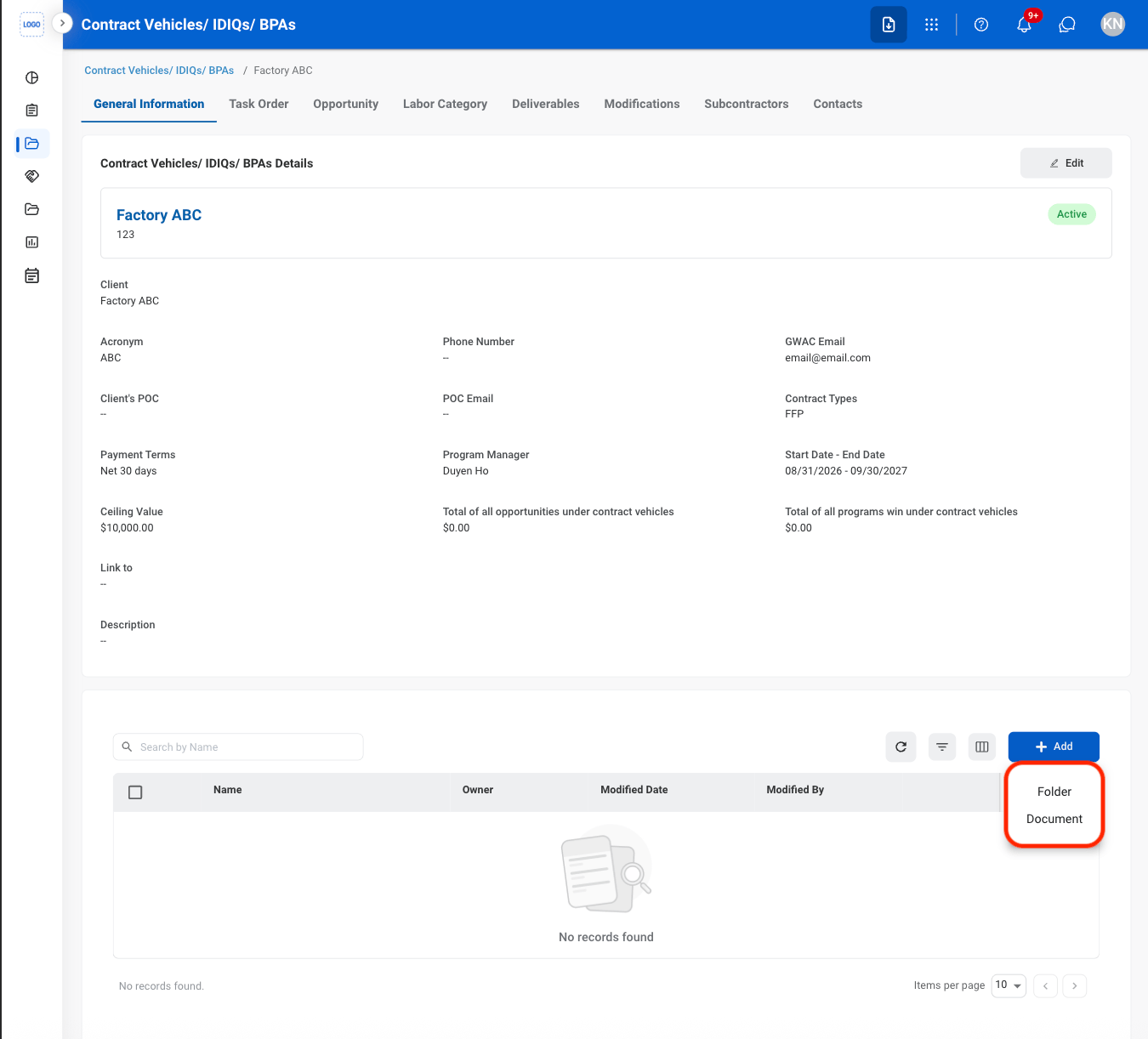Open the chat messages icon
This screenshot has width=1148, height=1039.
click(1067, 25)
